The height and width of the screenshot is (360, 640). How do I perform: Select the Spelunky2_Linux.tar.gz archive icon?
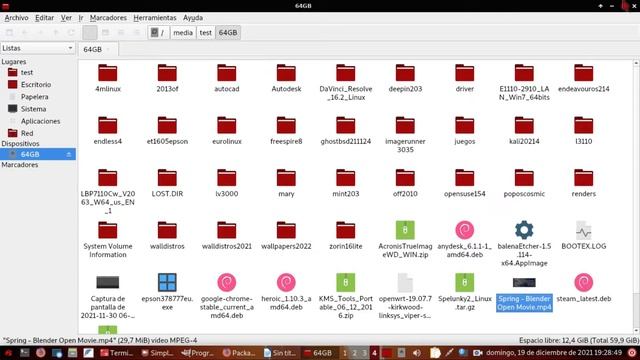464,282
